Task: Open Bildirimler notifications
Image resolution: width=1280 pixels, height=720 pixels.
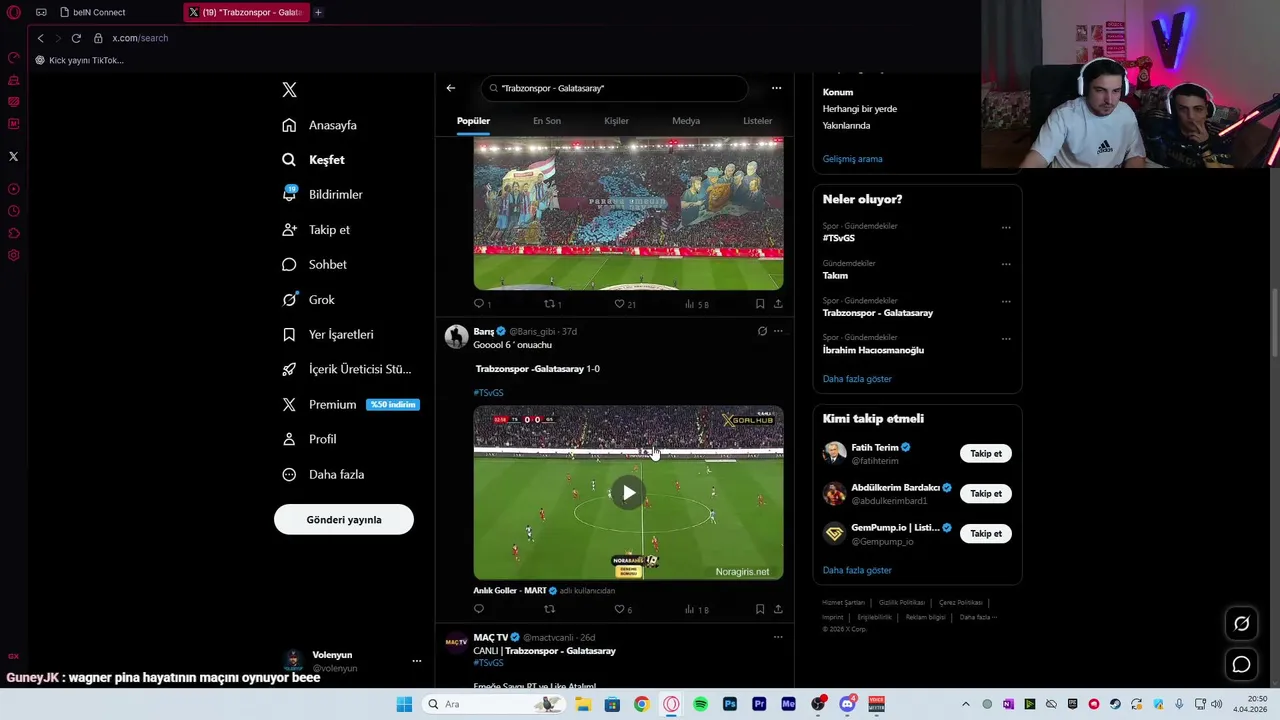Action: tap(322, 195)
